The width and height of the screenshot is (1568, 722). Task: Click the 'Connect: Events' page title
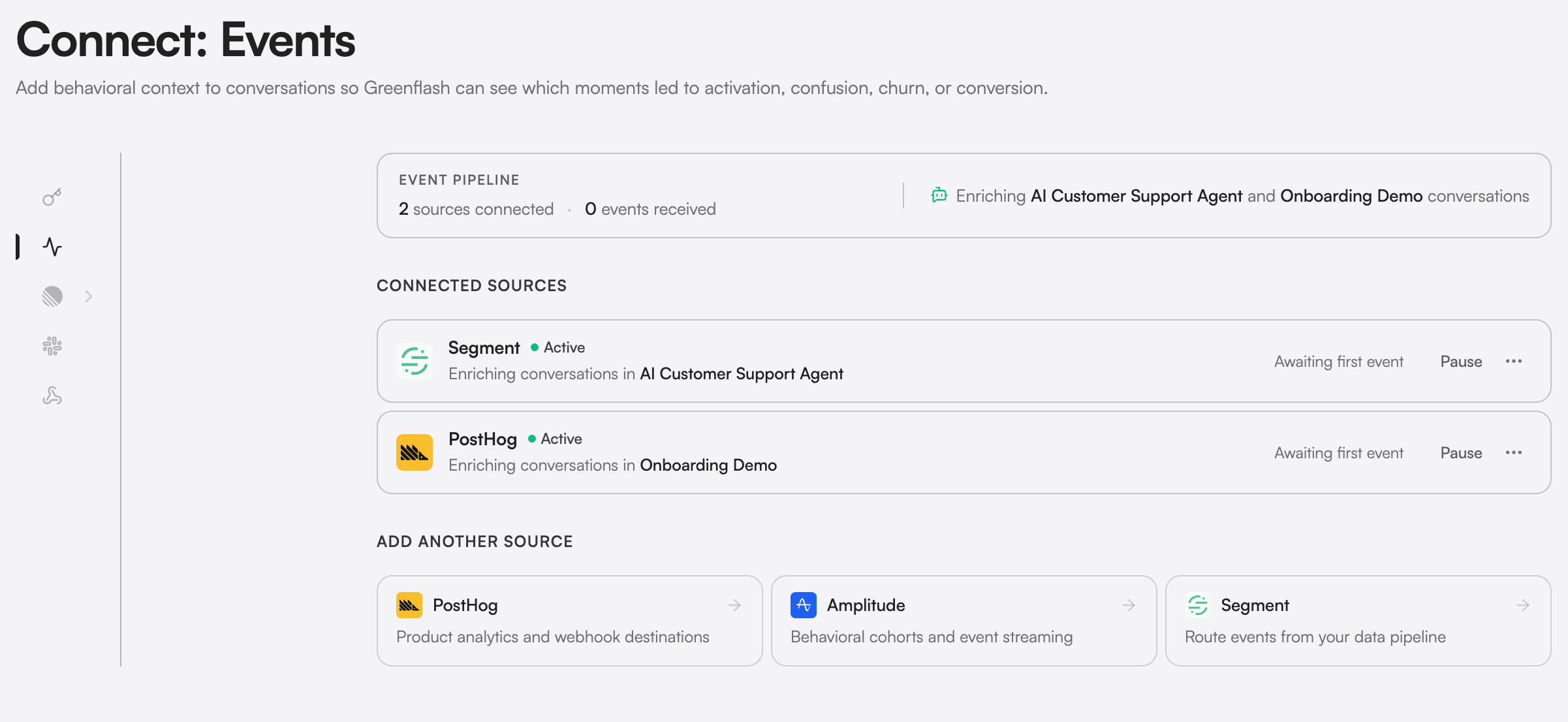click(186, 40)
